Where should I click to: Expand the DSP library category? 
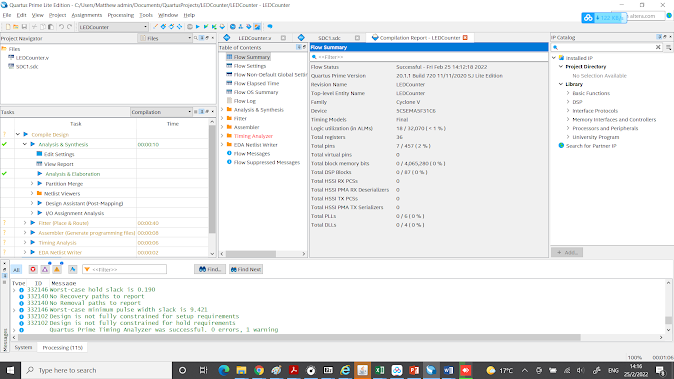[x=568, y=102]
